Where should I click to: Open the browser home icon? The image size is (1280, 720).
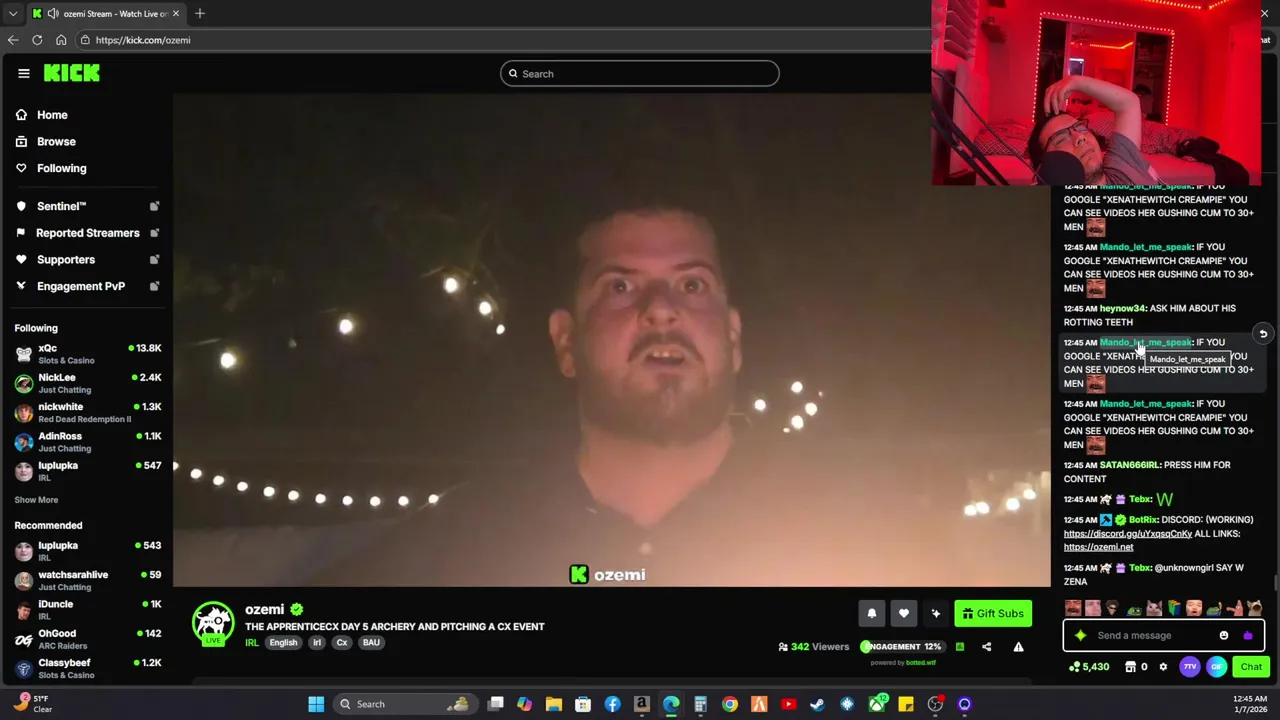(61, 40)
